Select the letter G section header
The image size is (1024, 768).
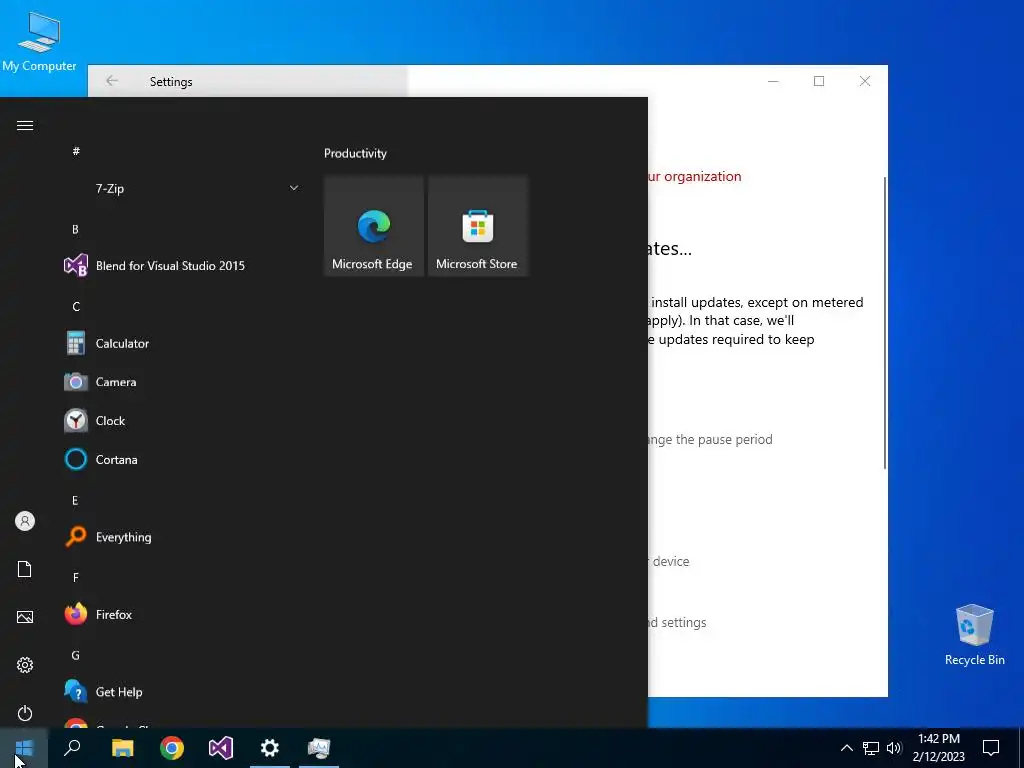[x=76, y=655]
